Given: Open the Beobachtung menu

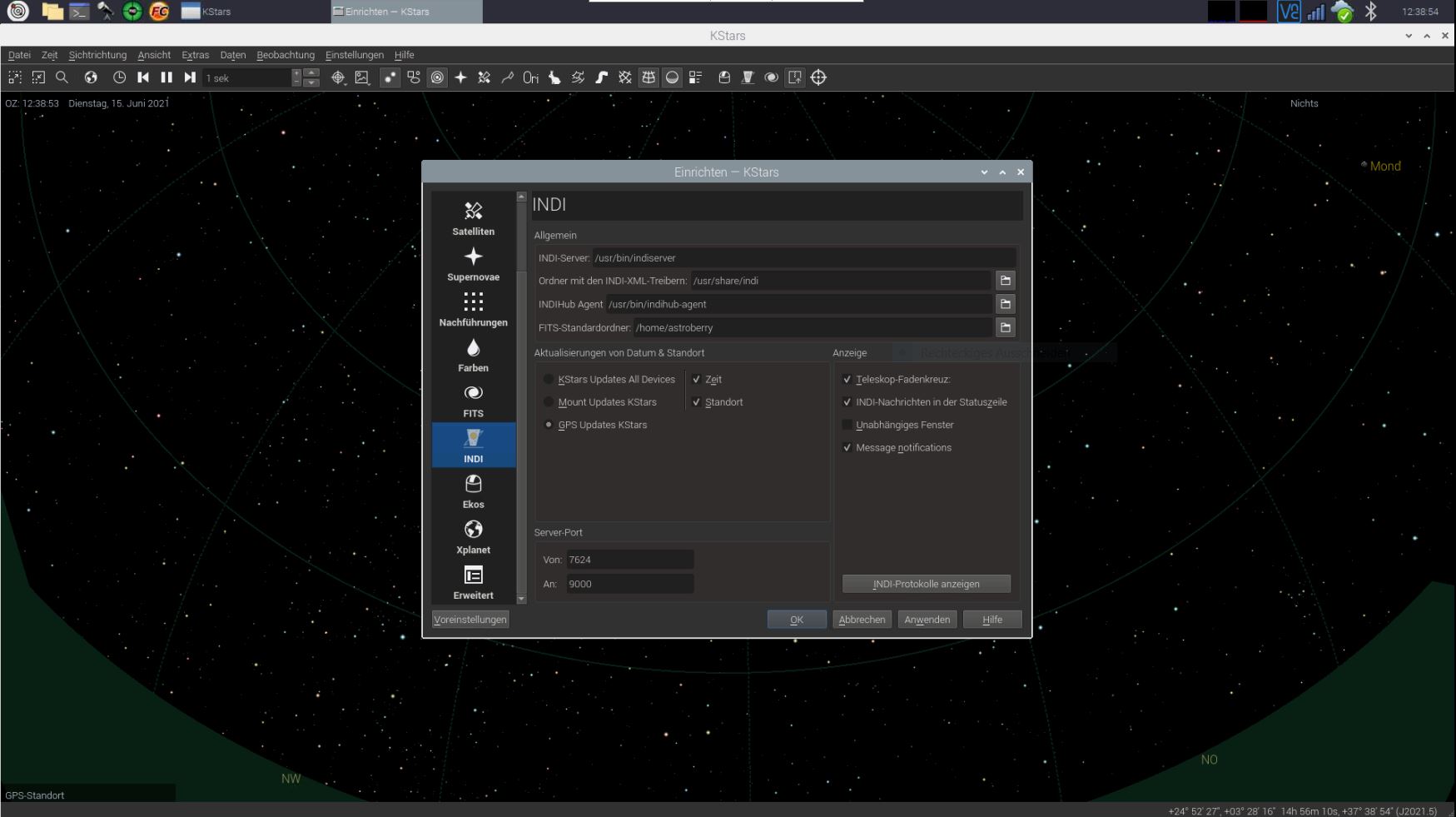Looking at the screenshot, I should (x=286, y=55).
